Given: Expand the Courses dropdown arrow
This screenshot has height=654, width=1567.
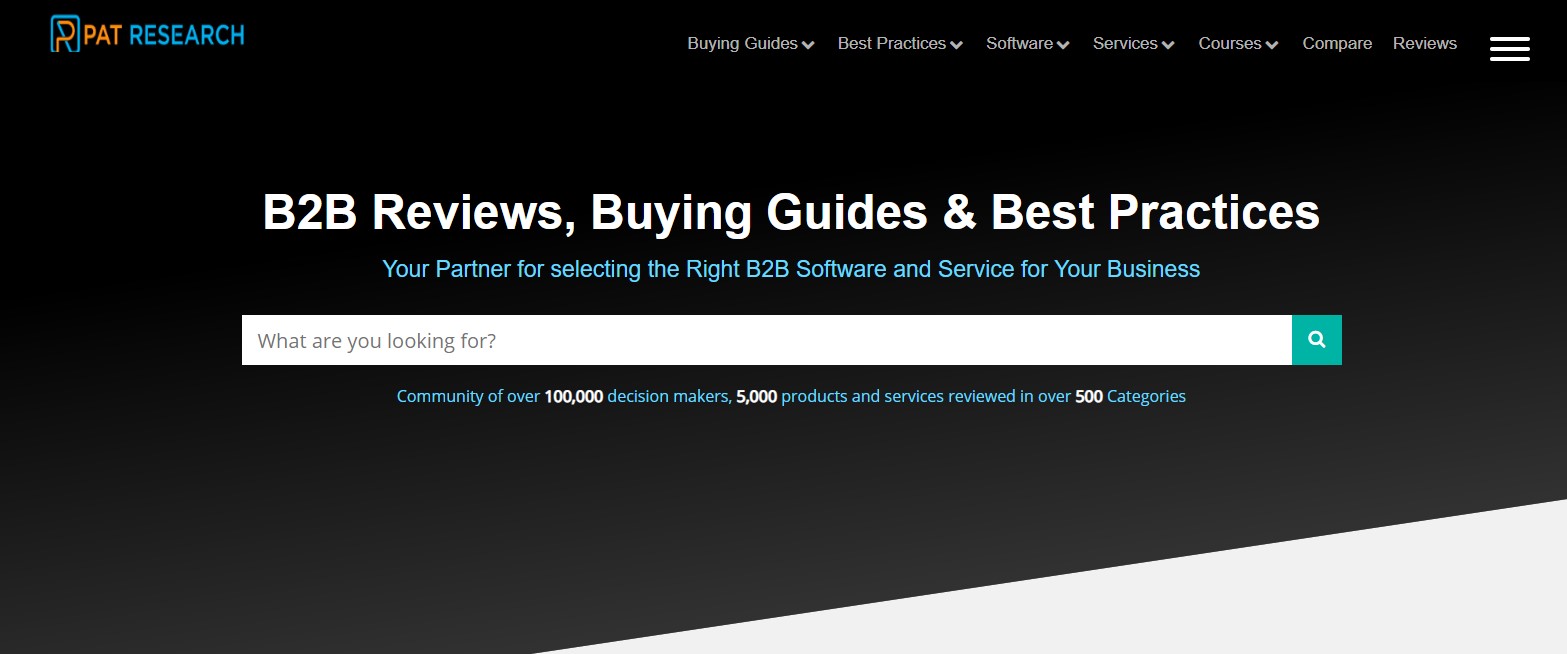Looking at the screenshot, I should pos(1272,45).
